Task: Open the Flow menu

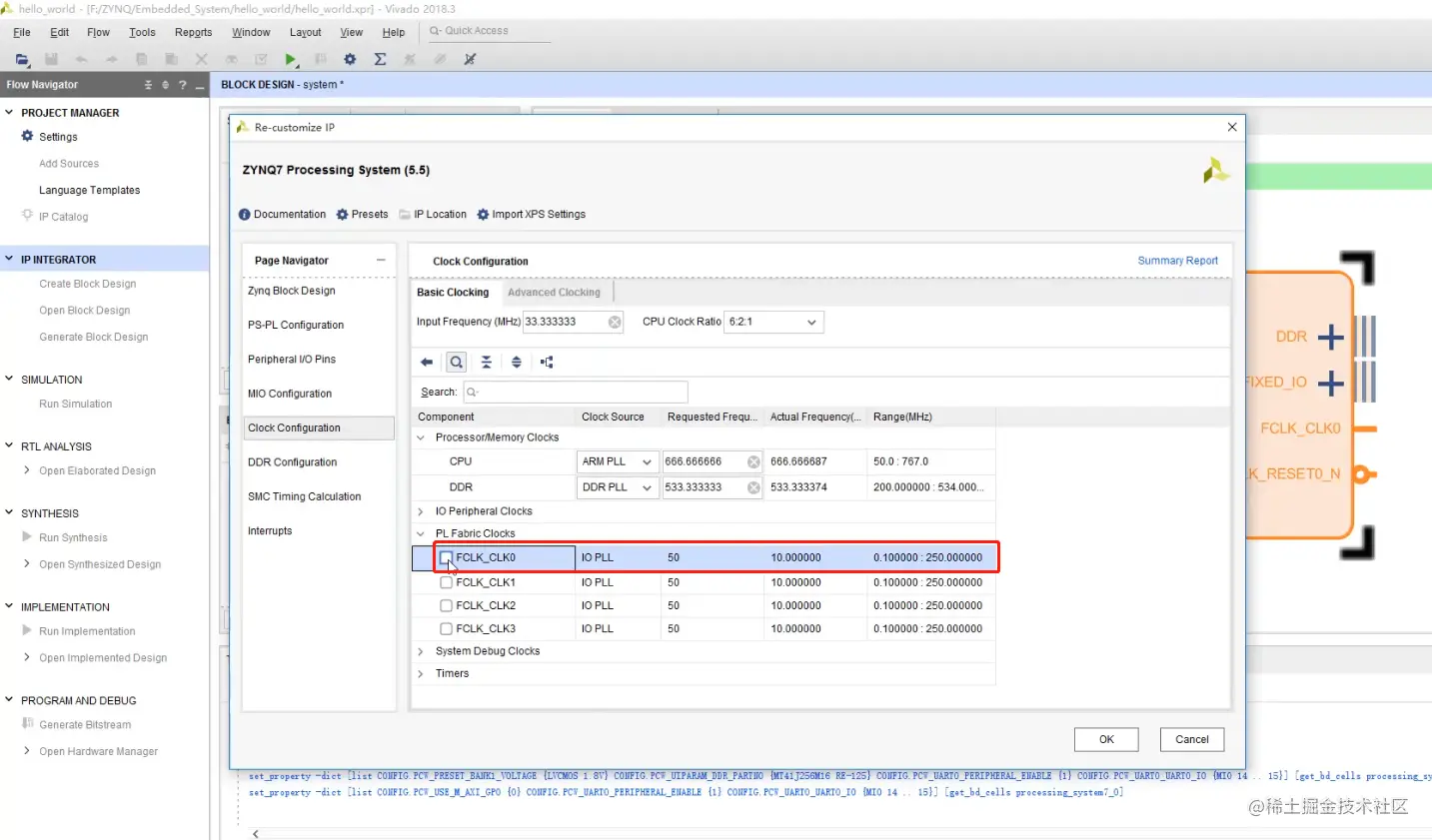Action: click(x=98, y=32)
